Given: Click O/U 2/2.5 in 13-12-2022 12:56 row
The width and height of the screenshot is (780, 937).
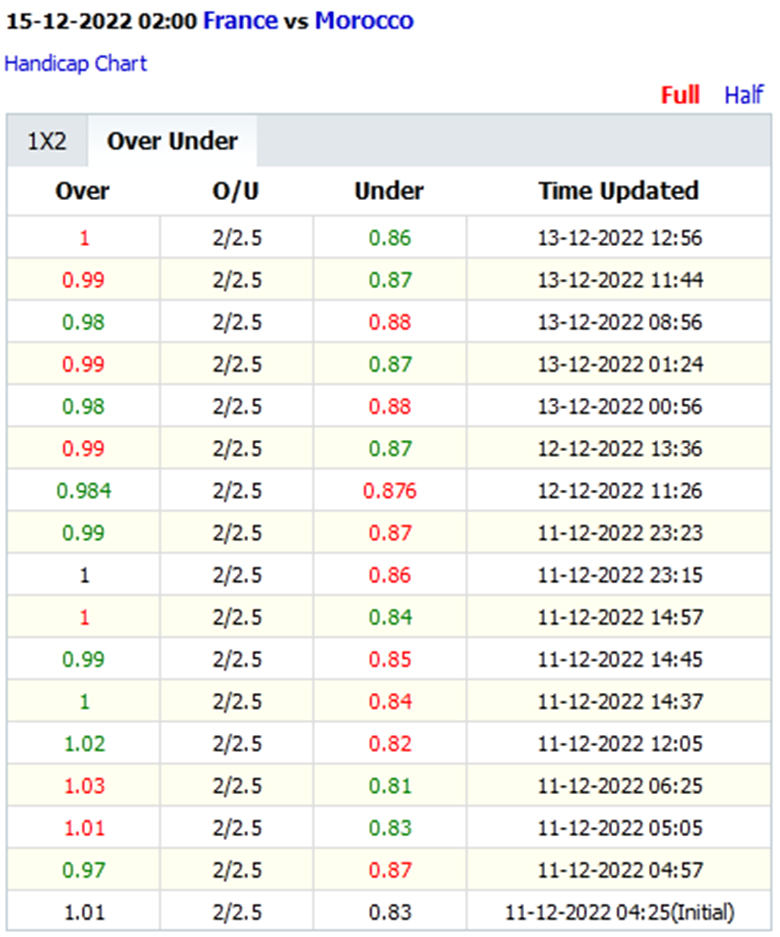Looking at the screenshot, I should coord(237,238).
